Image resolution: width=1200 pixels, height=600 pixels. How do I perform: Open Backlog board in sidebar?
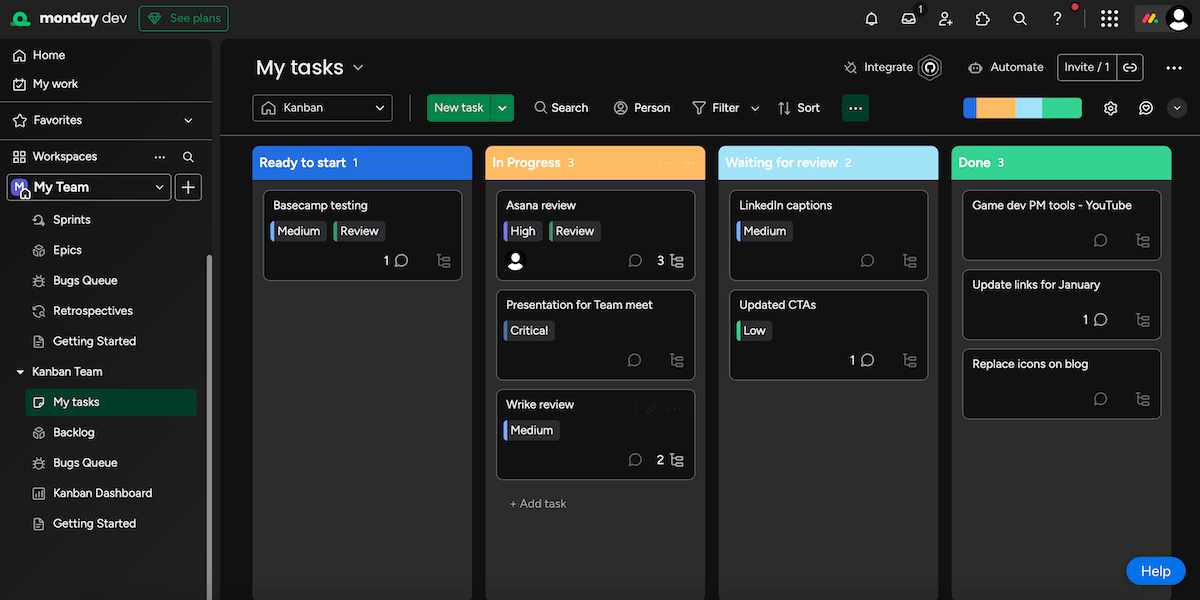pos(74,432)
